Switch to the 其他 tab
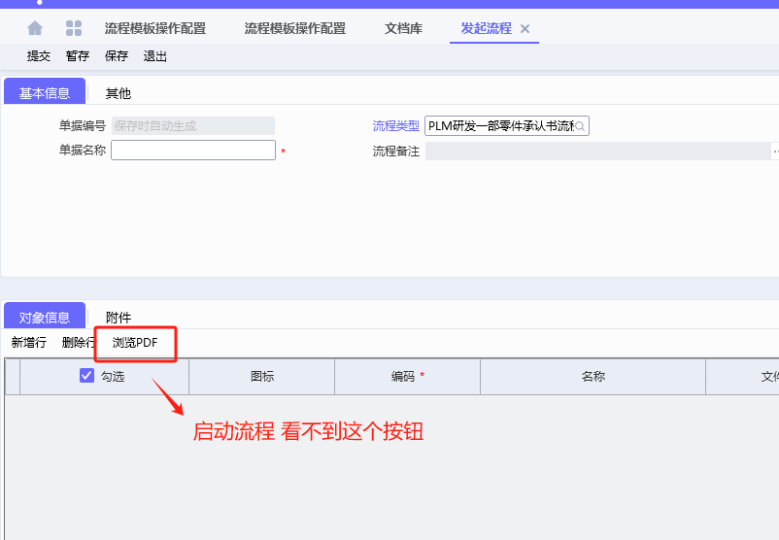Viewport: 779px width, 540px height. click(x=118, y=93)
